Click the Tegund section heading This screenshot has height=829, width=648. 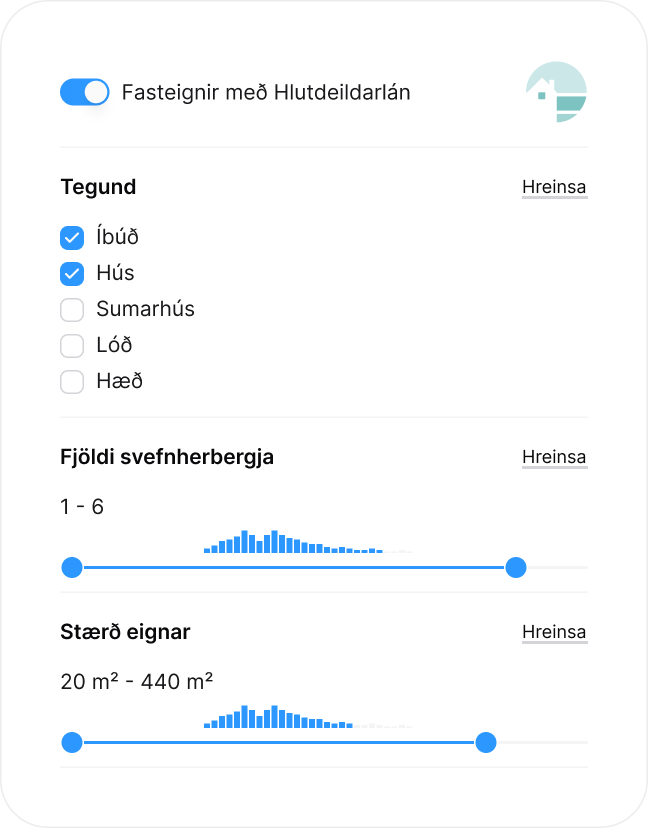click(98, 187)
